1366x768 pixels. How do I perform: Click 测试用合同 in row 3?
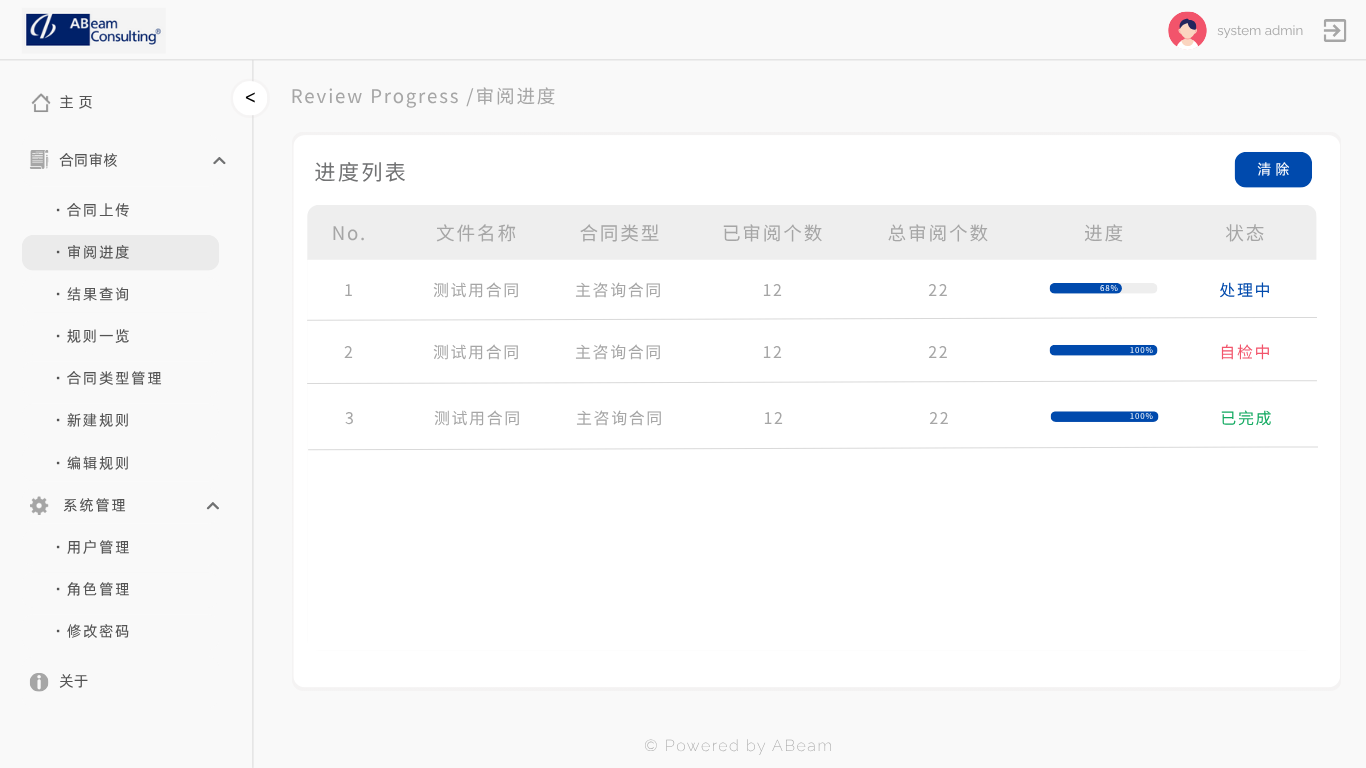(477, 418)
